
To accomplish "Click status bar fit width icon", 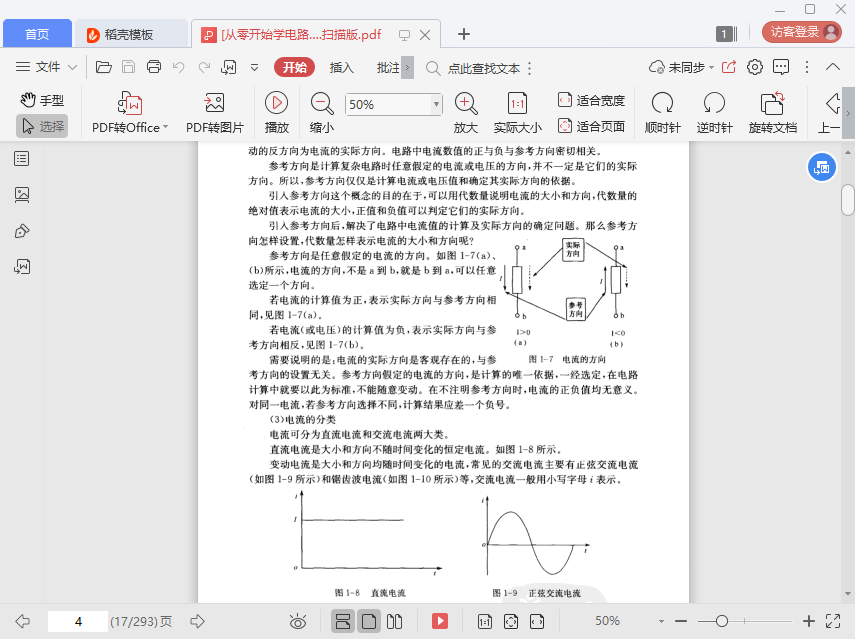I will (x=537, y=621).
